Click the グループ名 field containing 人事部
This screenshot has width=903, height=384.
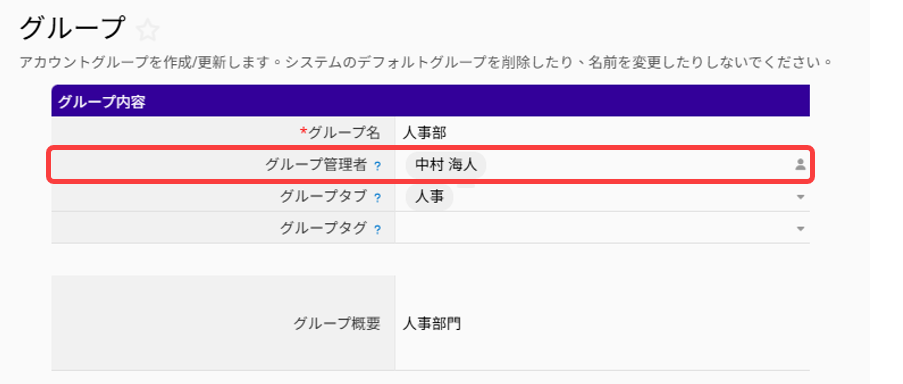click(x=602, y=134)
